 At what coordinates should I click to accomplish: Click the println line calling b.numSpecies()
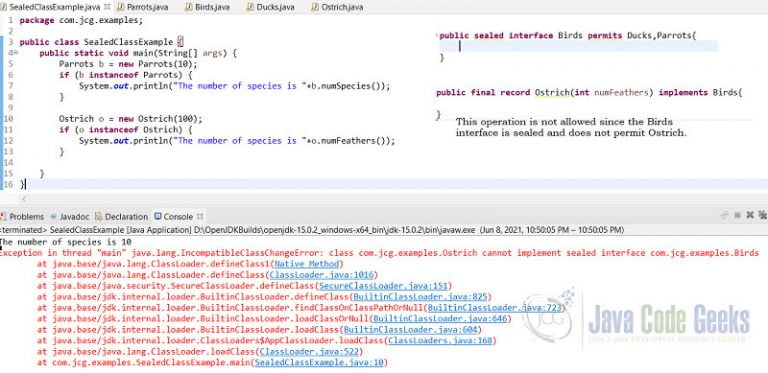pos(235,86)
